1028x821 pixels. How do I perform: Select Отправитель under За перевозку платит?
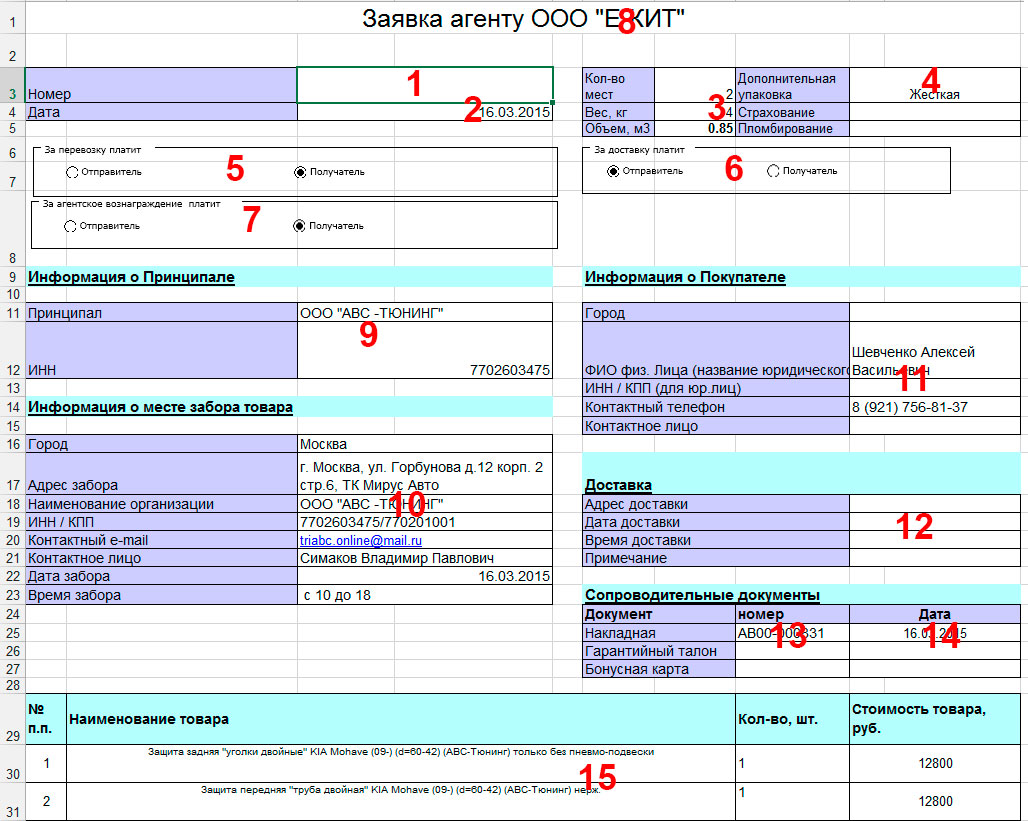[72, 172]
